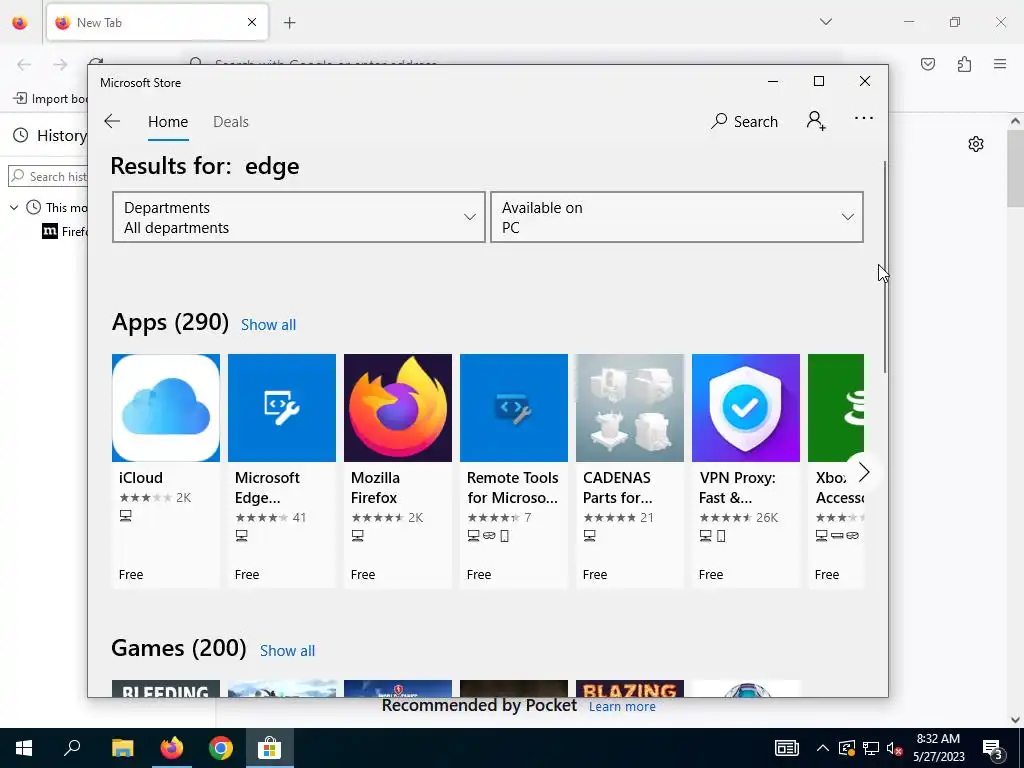Select the New Tab tab in Firefox
This screenshot has width=1024, height=768.
[x=157, y=22]
